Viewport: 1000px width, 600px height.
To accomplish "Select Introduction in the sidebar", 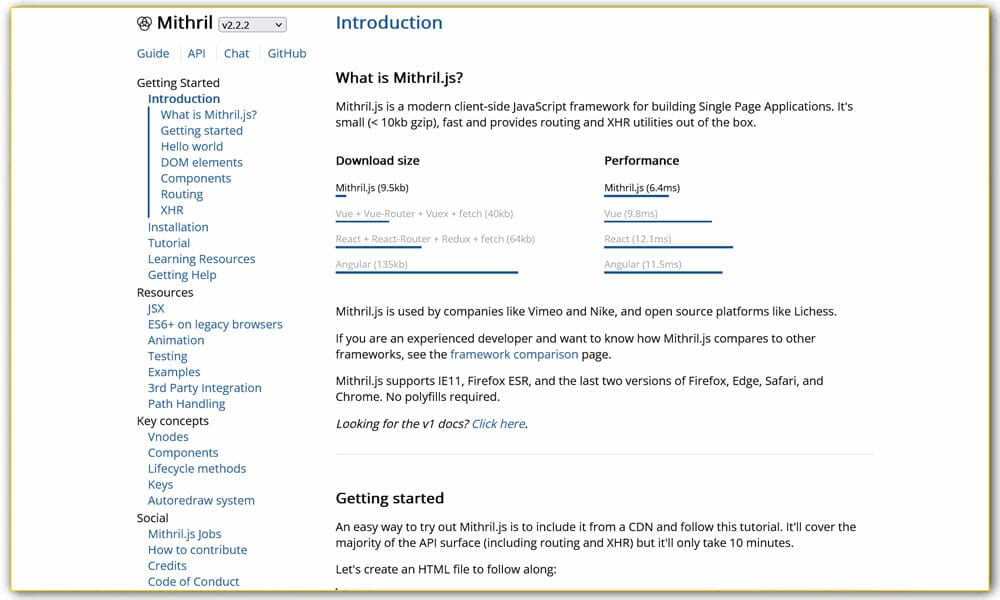I will click(x=184, y=98).
